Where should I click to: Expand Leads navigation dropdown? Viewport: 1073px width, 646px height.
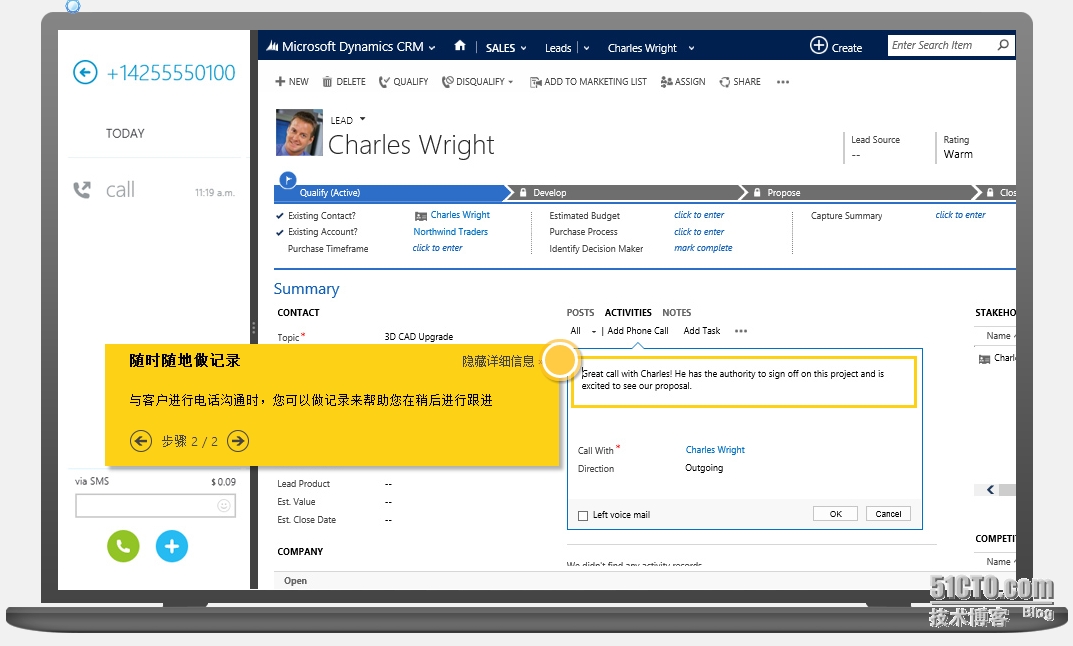pyautogui.click(x=586, y=48)
